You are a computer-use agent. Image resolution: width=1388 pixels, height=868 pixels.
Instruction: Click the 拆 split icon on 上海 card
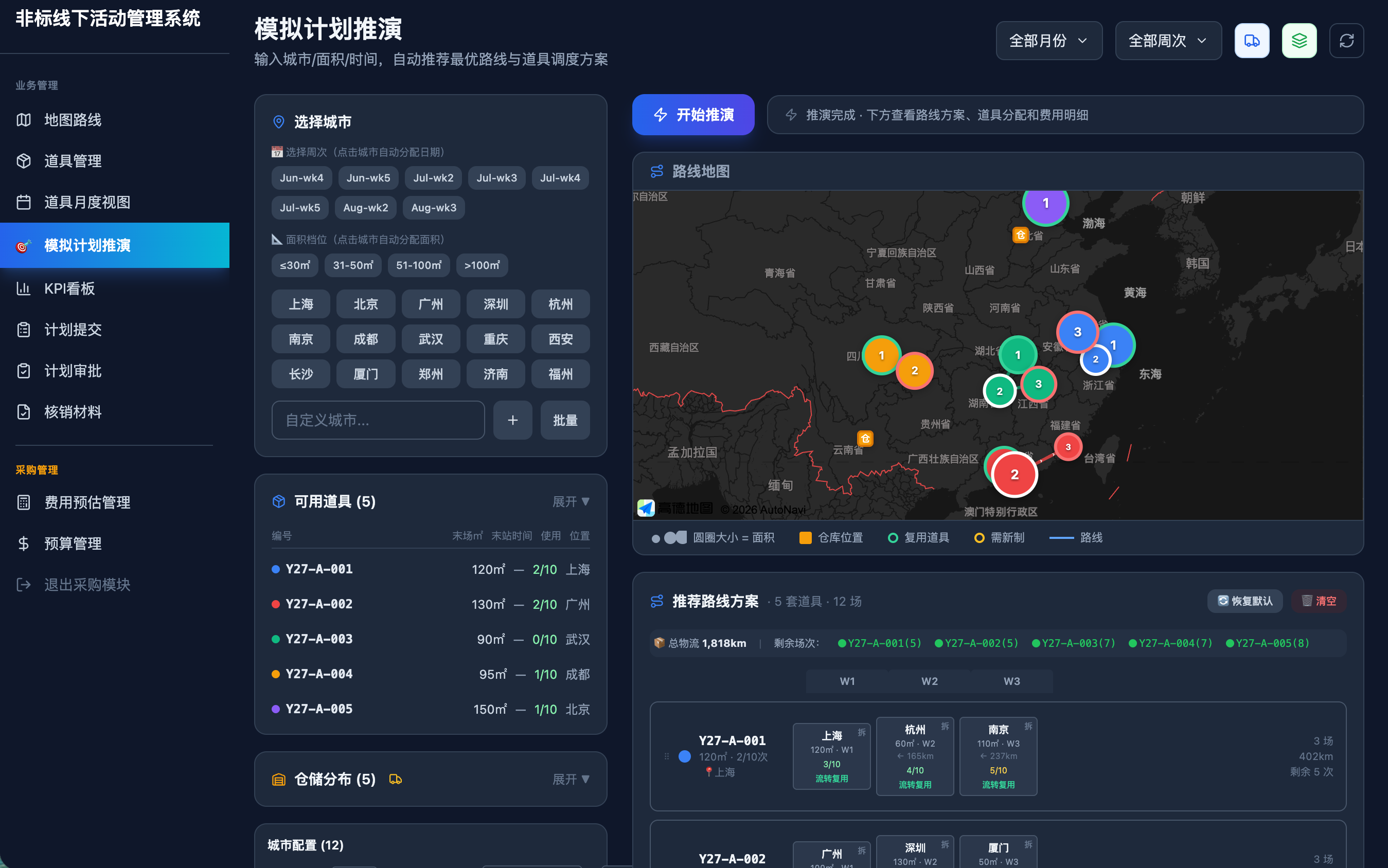[x=861, y=732]
